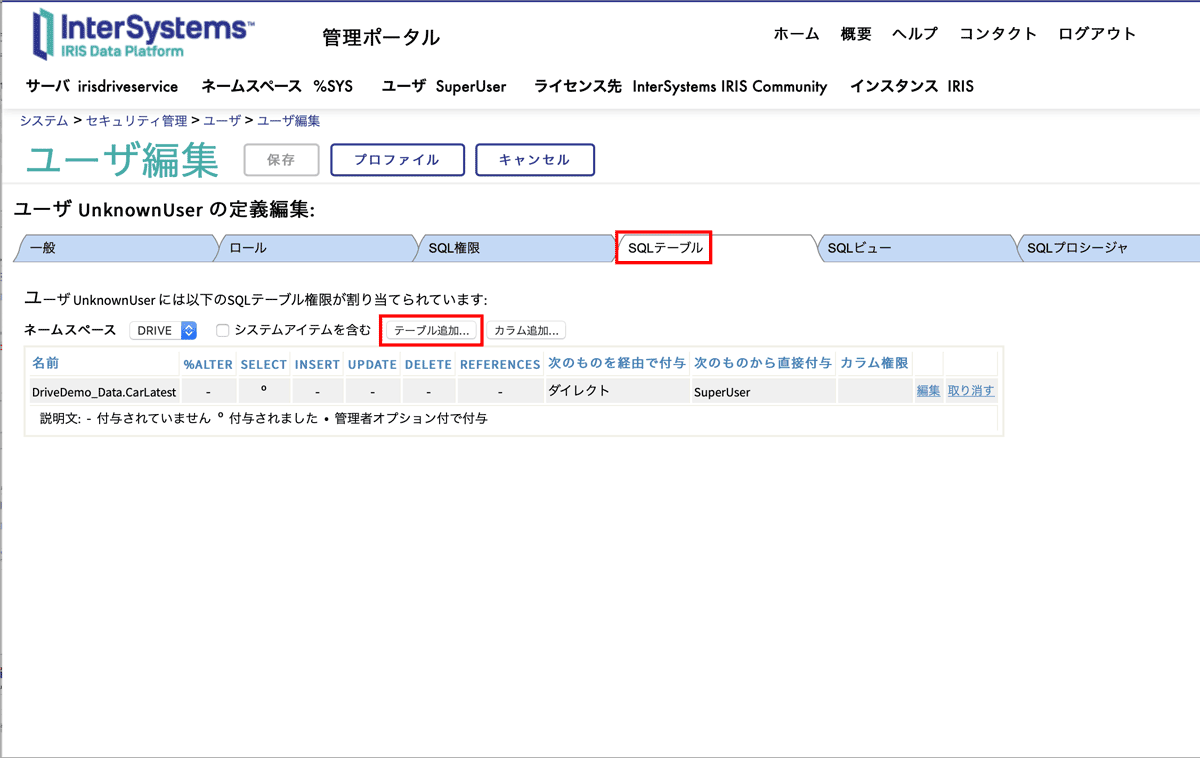This screenshot has height=777, width=1200.
Task: Click インスタンス IRIS value
Action: pos(960,87)
